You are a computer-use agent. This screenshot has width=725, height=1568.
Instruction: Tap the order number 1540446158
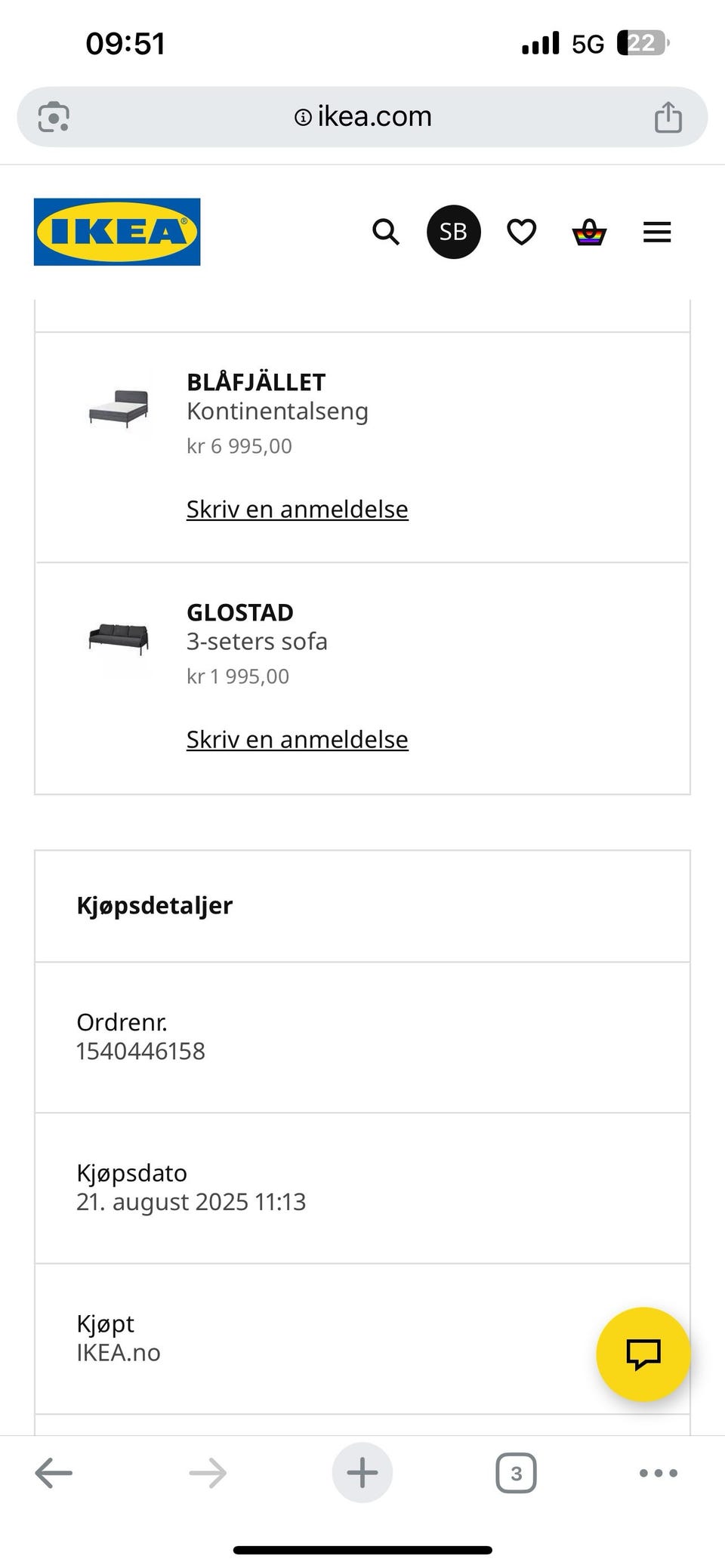(x=140, y=1050)
